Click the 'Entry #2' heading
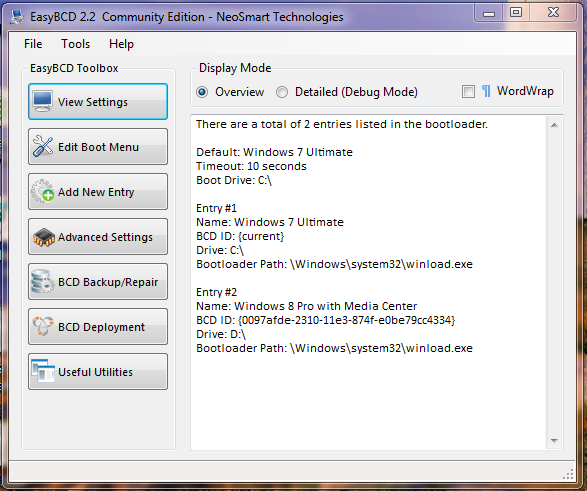The width and height of the screenshot is (587, 491). click(x=216, y=292)
